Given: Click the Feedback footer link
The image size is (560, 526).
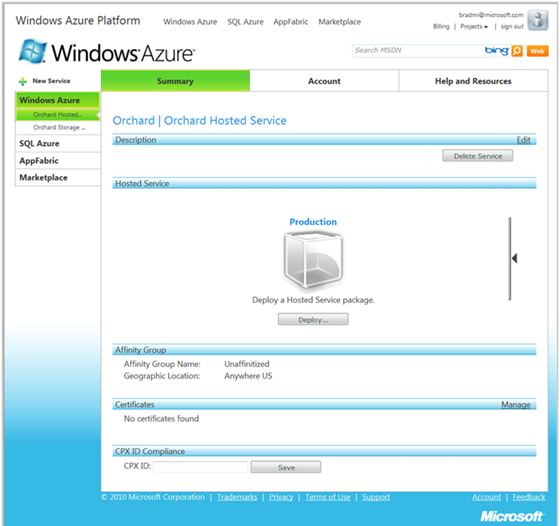Looking at the screenshot, I should [x=529, y=497].
